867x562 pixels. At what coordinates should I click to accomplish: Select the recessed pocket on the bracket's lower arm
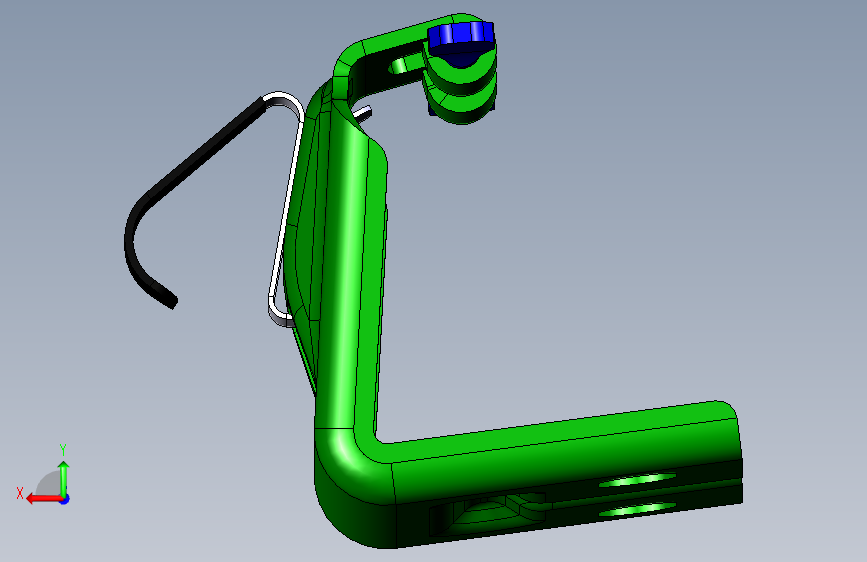[x=489, y=513]
